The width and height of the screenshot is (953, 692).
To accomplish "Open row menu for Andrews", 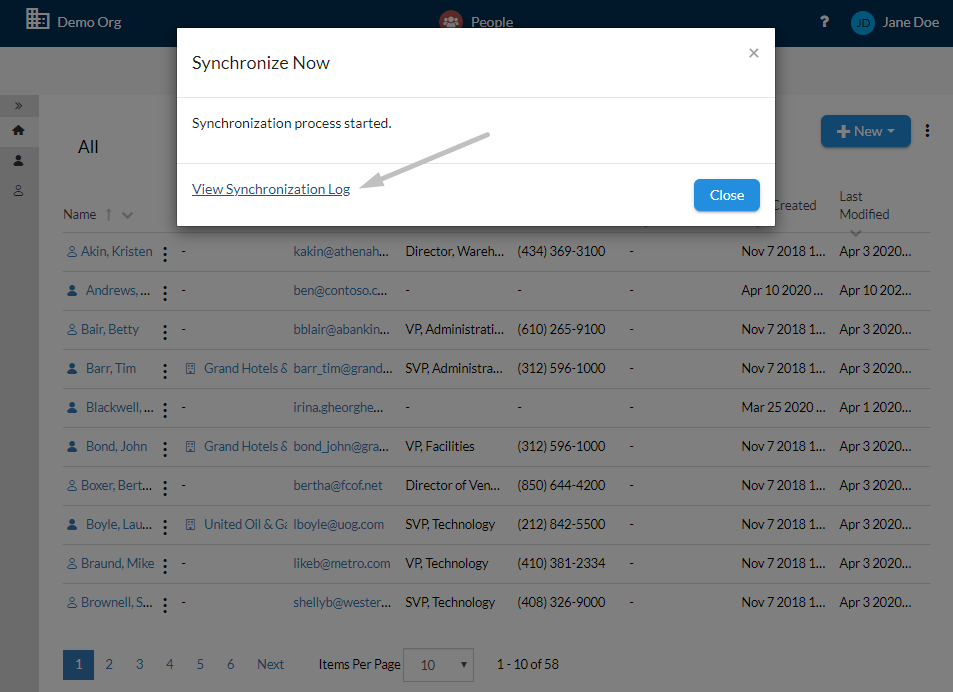I will pos(165,293).
